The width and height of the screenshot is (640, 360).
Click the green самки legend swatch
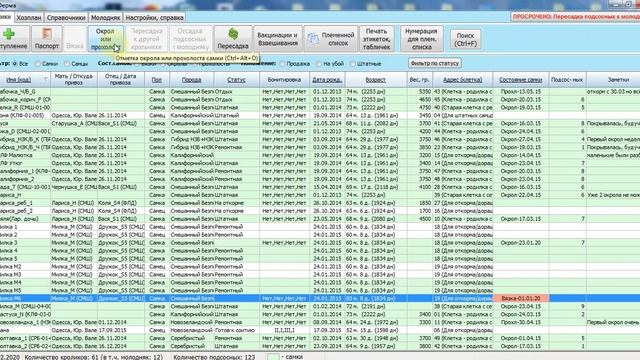(273, 357)
